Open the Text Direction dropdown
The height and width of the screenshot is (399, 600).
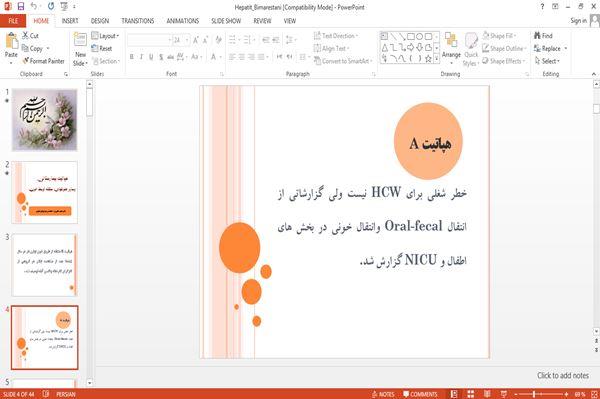pyautogui.click(x=336, y=36)
